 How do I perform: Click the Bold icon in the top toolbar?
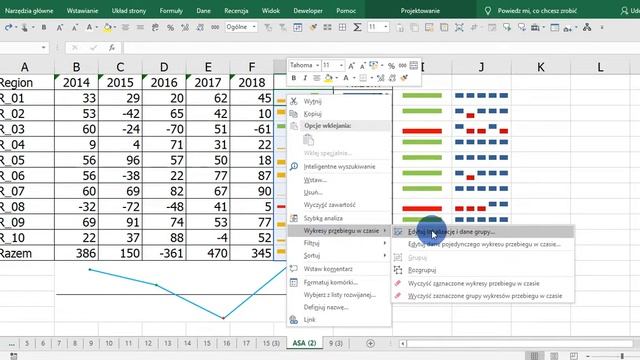44,27
